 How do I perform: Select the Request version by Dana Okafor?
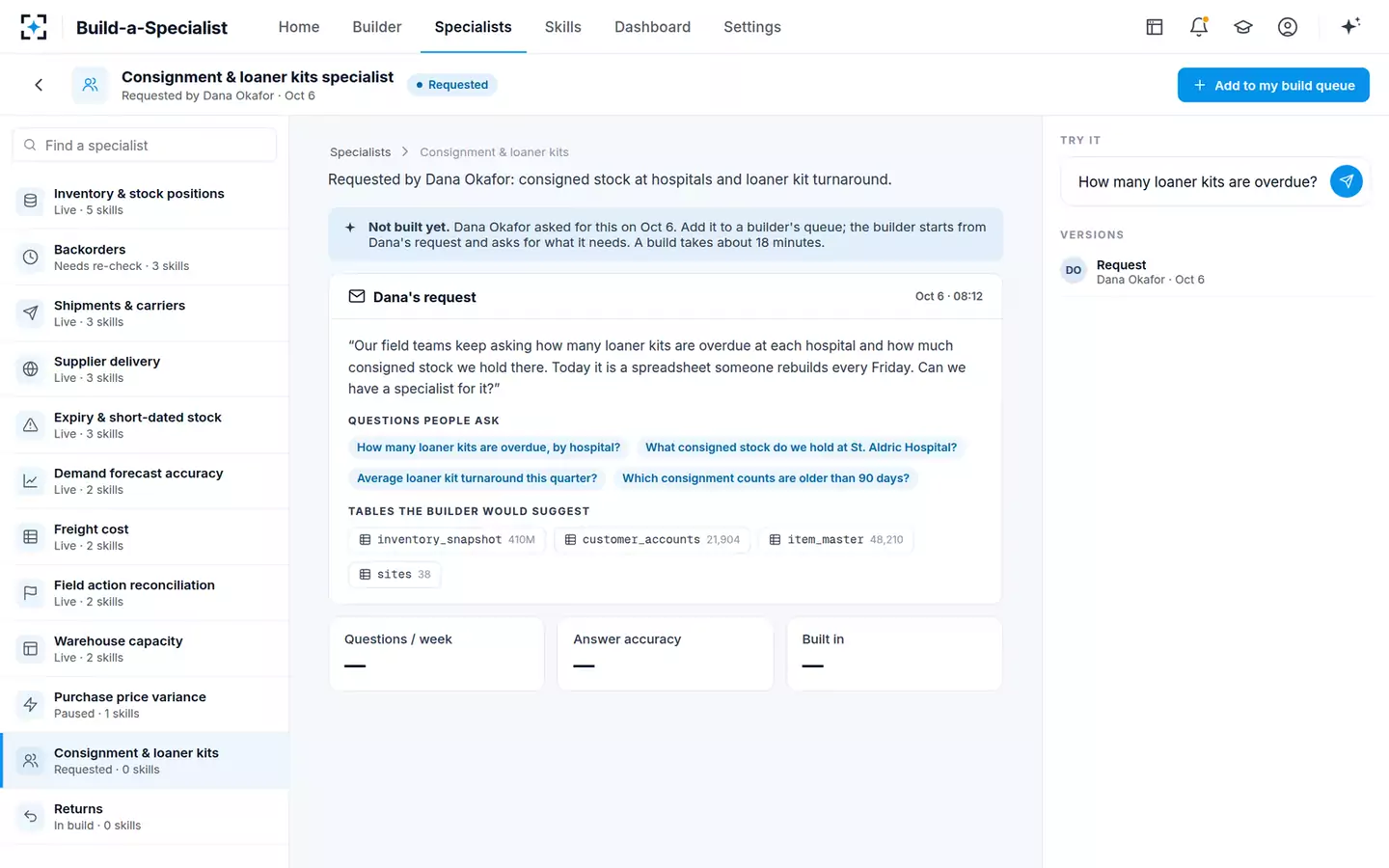[1215, 272]
